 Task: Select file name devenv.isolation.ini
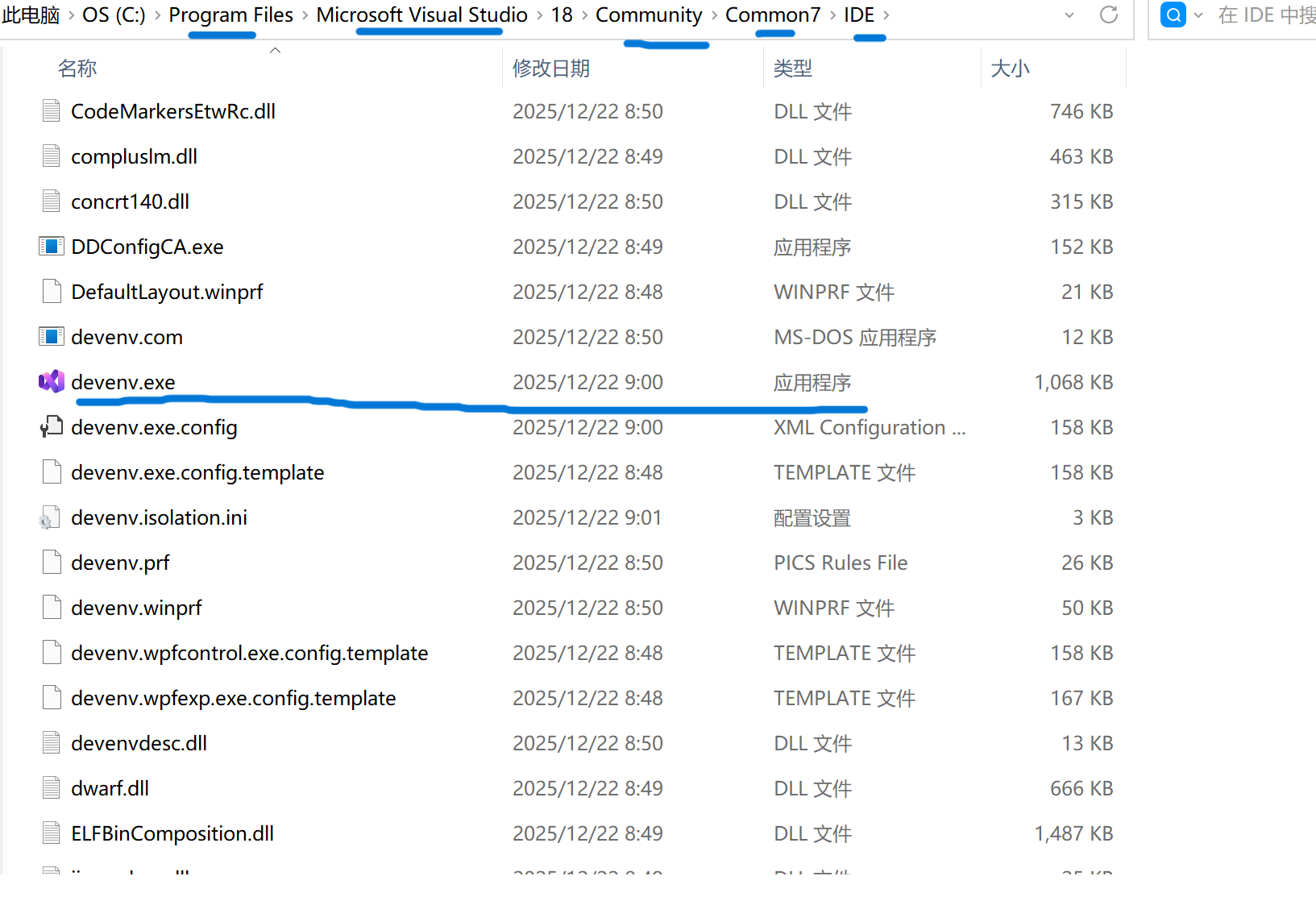click(159, 517)
